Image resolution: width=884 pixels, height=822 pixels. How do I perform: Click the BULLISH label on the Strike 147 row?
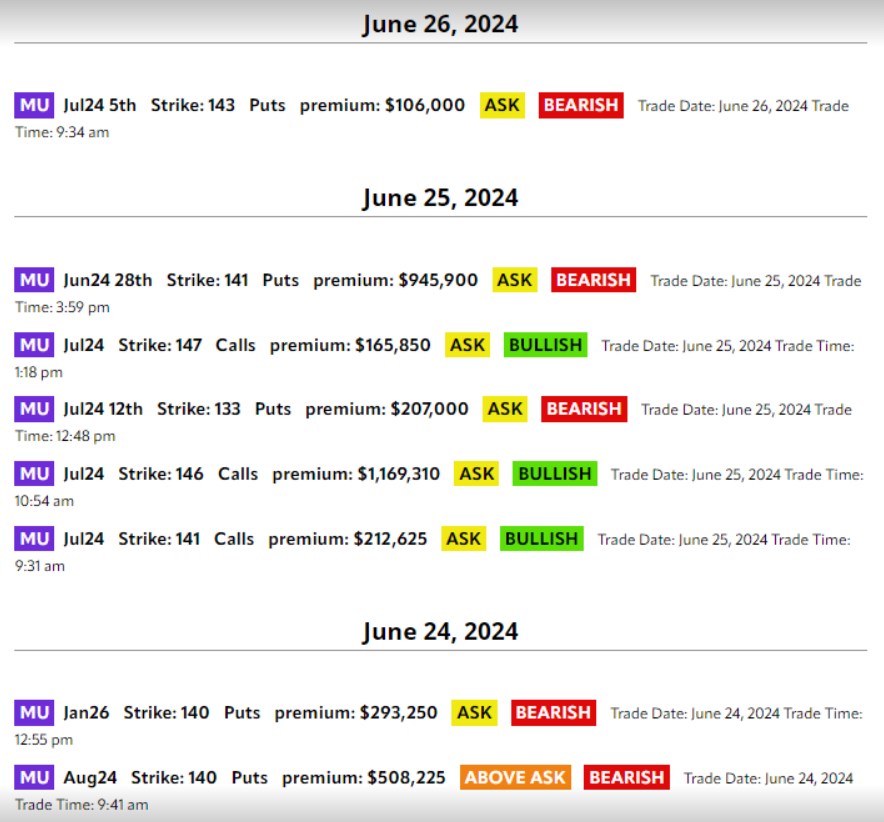click(545, 345)
